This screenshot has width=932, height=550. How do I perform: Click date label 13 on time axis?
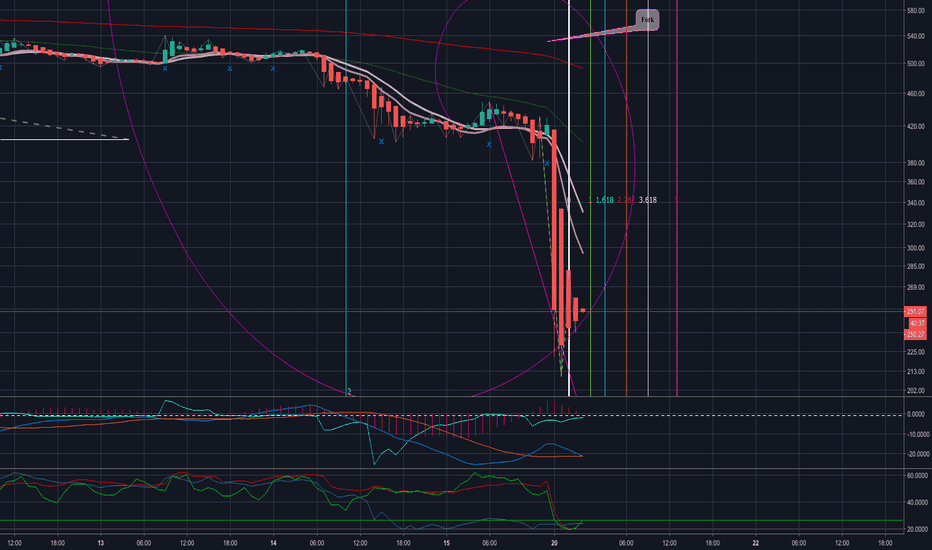pyautogui.click(x=100, y=543)
